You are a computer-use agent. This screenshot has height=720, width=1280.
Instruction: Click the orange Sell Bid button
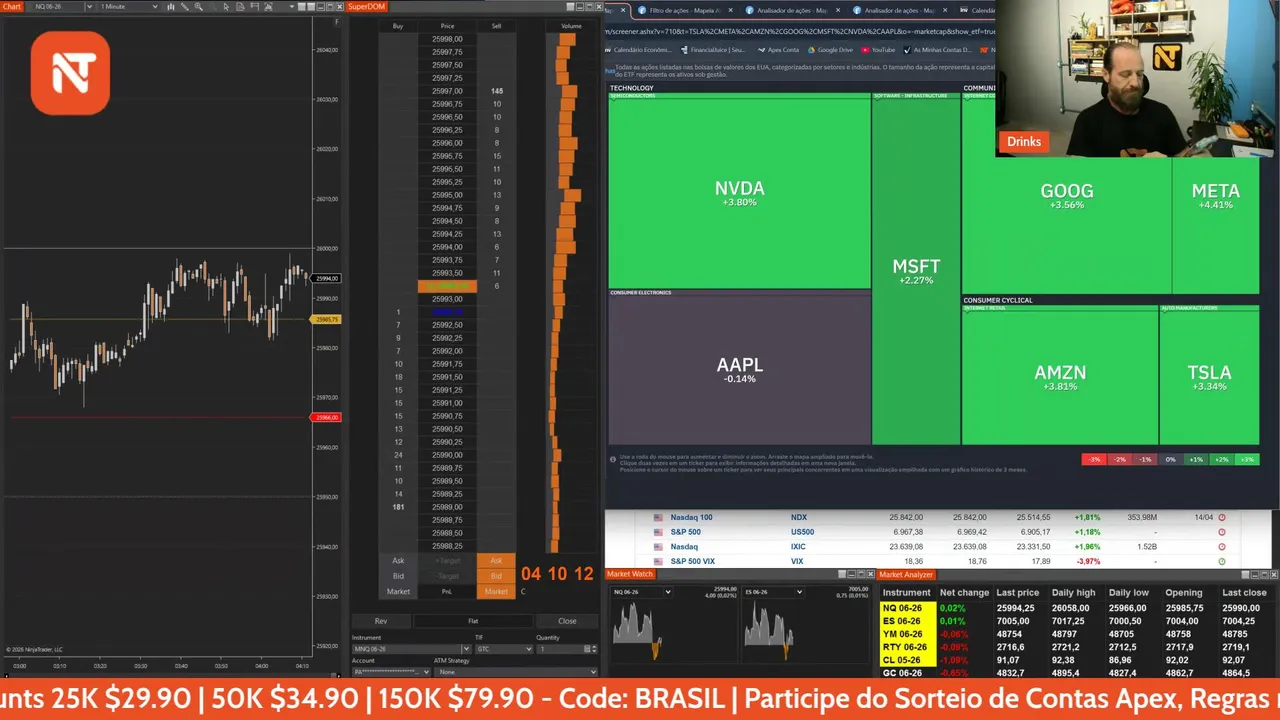click(x=496, y=576)
